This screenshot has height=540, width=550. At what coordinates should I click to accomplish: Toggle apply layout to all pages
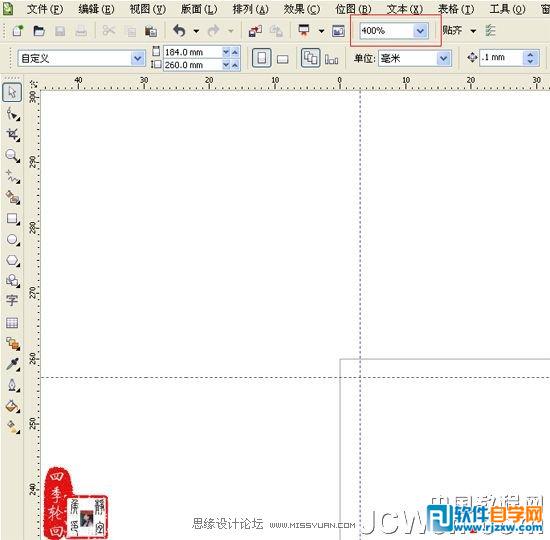pos(310,58)
